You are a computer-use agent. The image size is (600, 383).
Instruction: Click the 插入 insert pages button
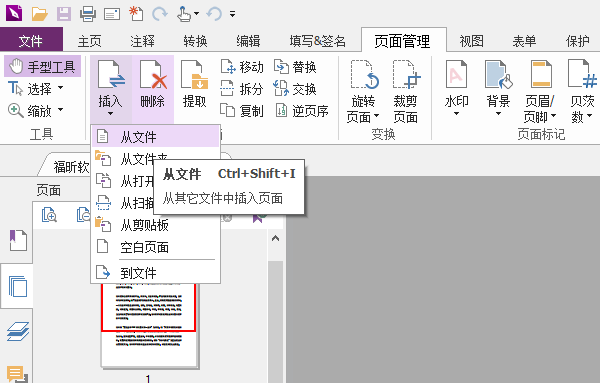[111, 89]
